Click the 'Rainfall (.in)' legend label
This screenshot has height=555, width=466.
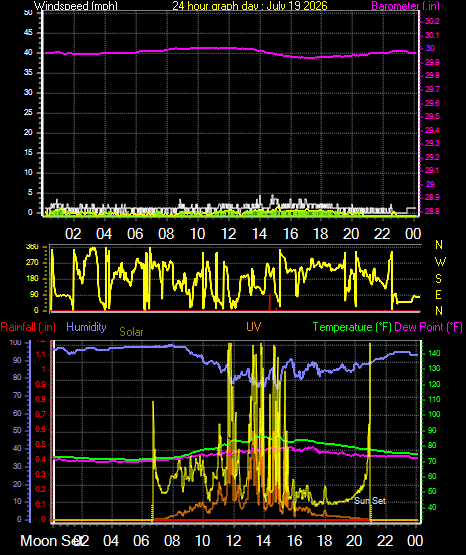(x=28, y=327)
